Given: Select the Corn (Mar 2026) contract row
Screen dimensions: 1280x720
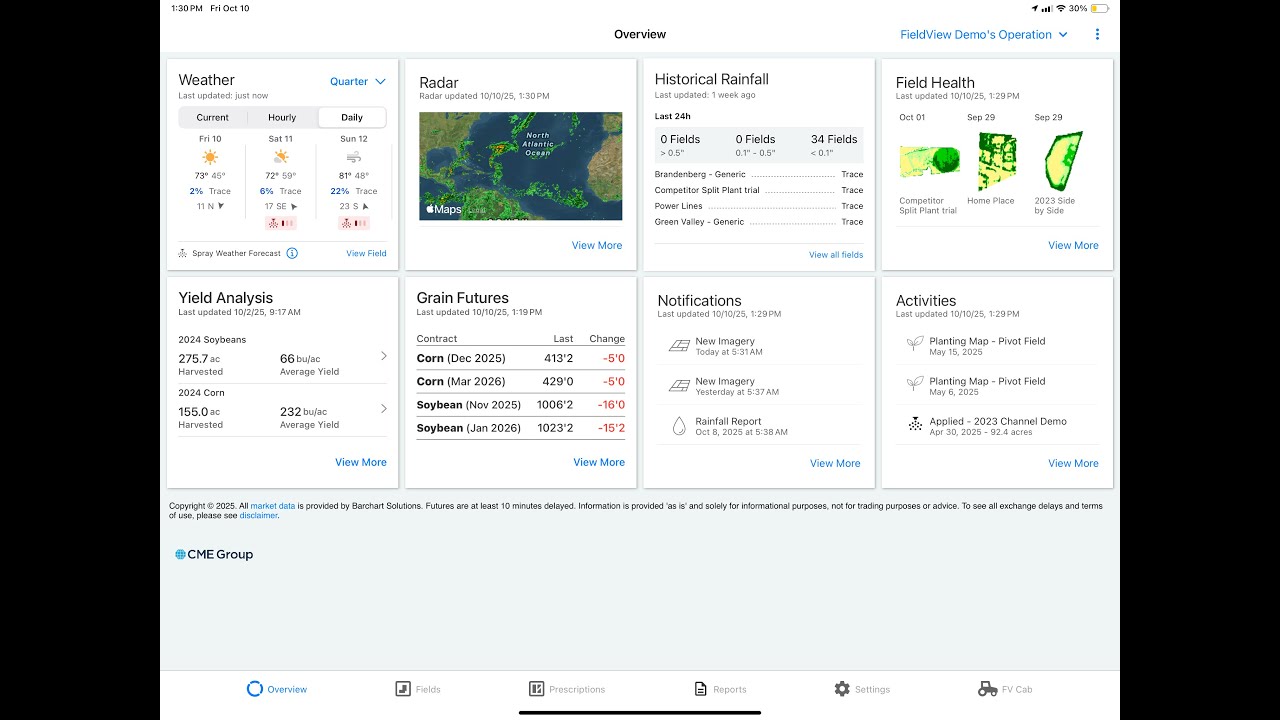Looking at the screenshot, I should pos(521,381).
